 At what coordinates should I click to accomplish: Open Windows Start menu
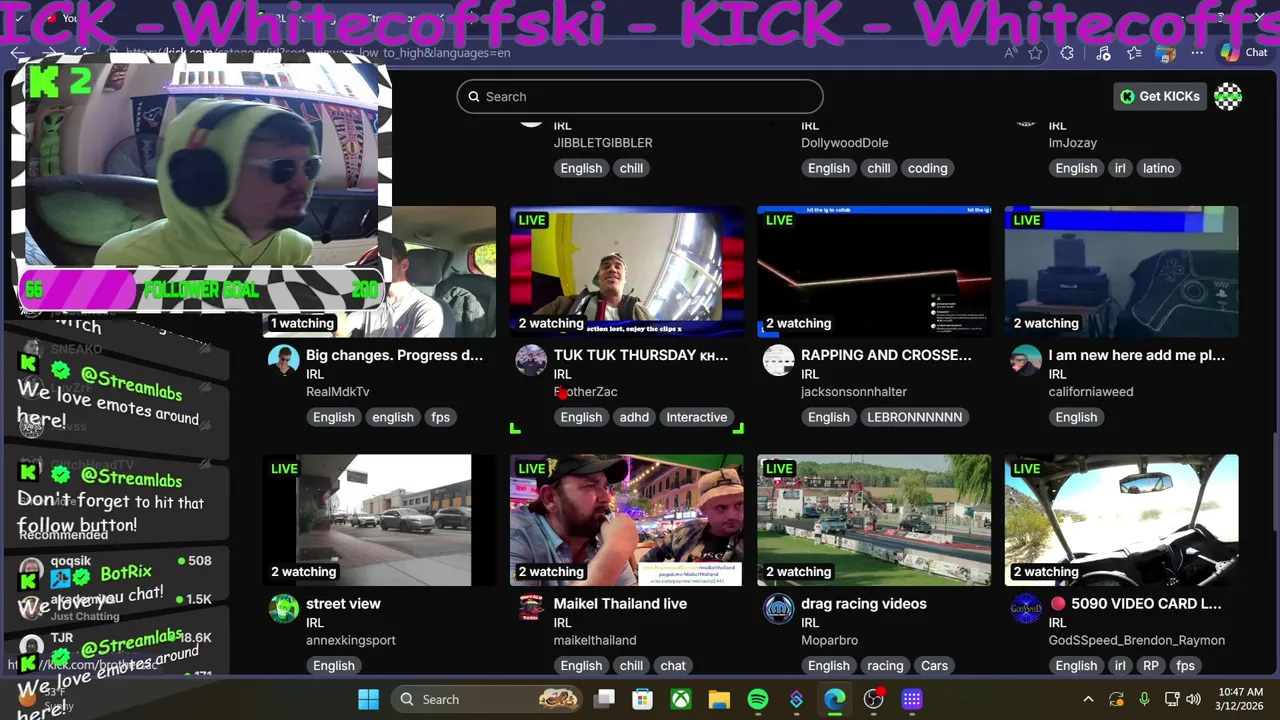click(368, 699)
